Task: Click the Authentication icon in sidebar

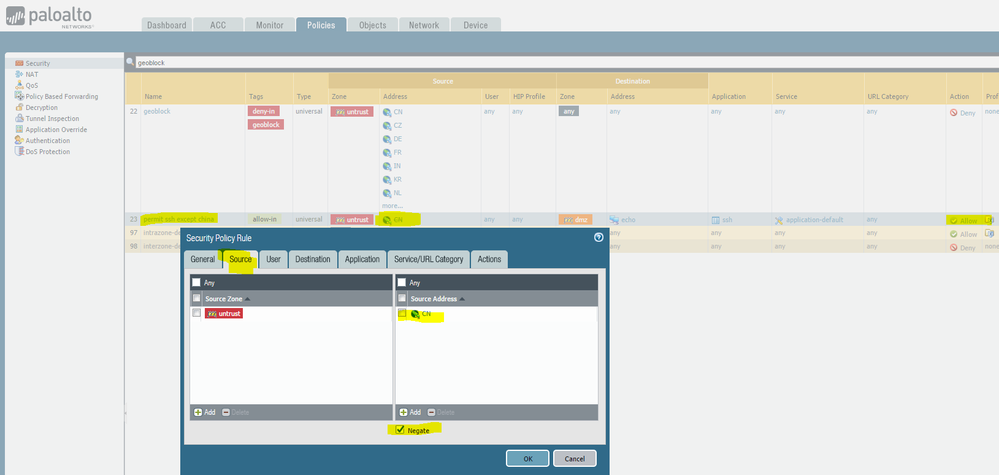Action: (19, 141)
